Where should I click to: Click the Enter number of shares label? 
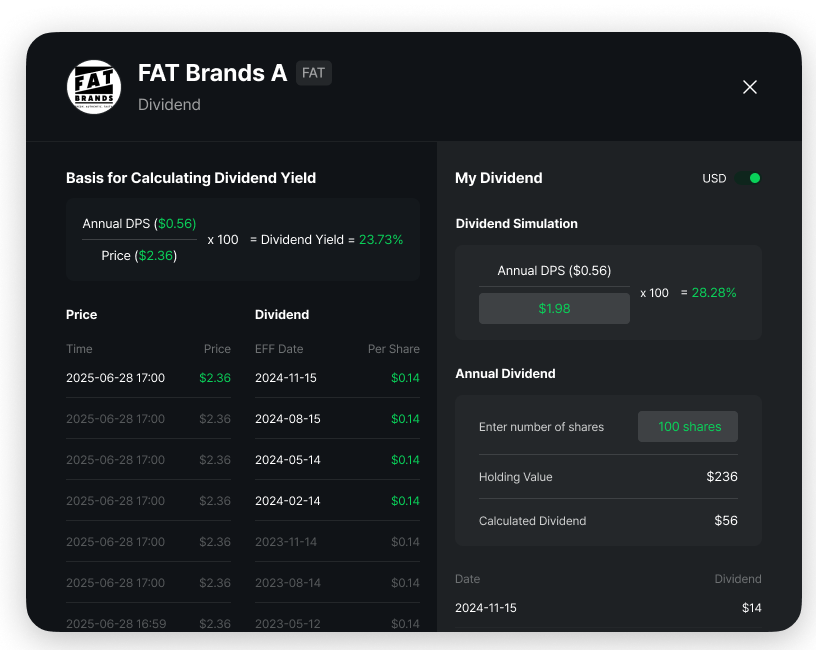click(541, 427)
